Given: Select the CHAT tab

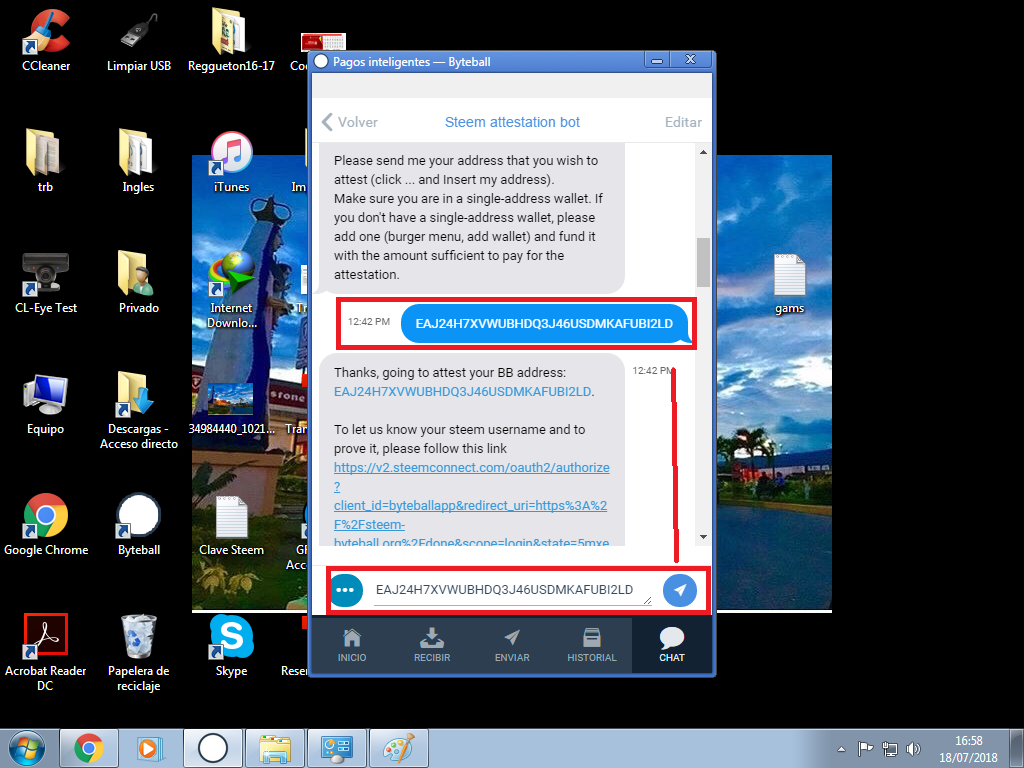Looking at the screenshot, I should click(671, 645).
